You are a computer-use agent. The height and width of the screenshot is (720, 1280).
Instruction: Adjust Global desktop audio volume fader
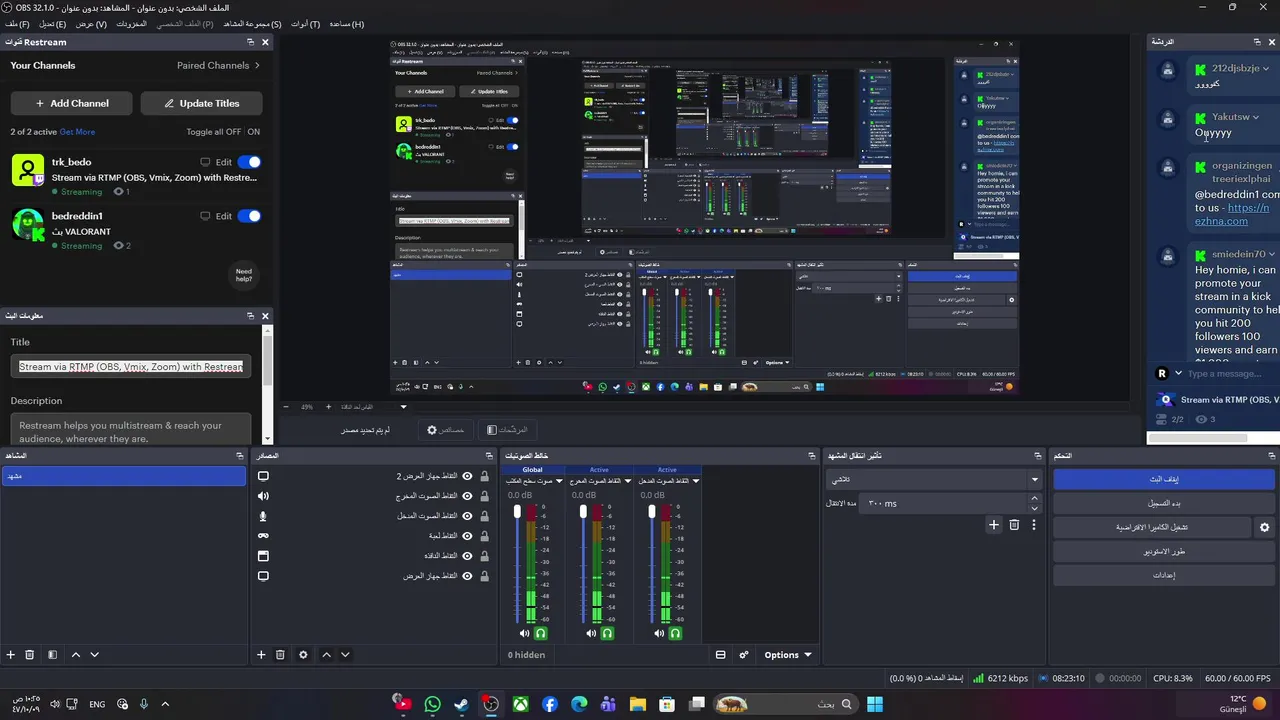517,512
